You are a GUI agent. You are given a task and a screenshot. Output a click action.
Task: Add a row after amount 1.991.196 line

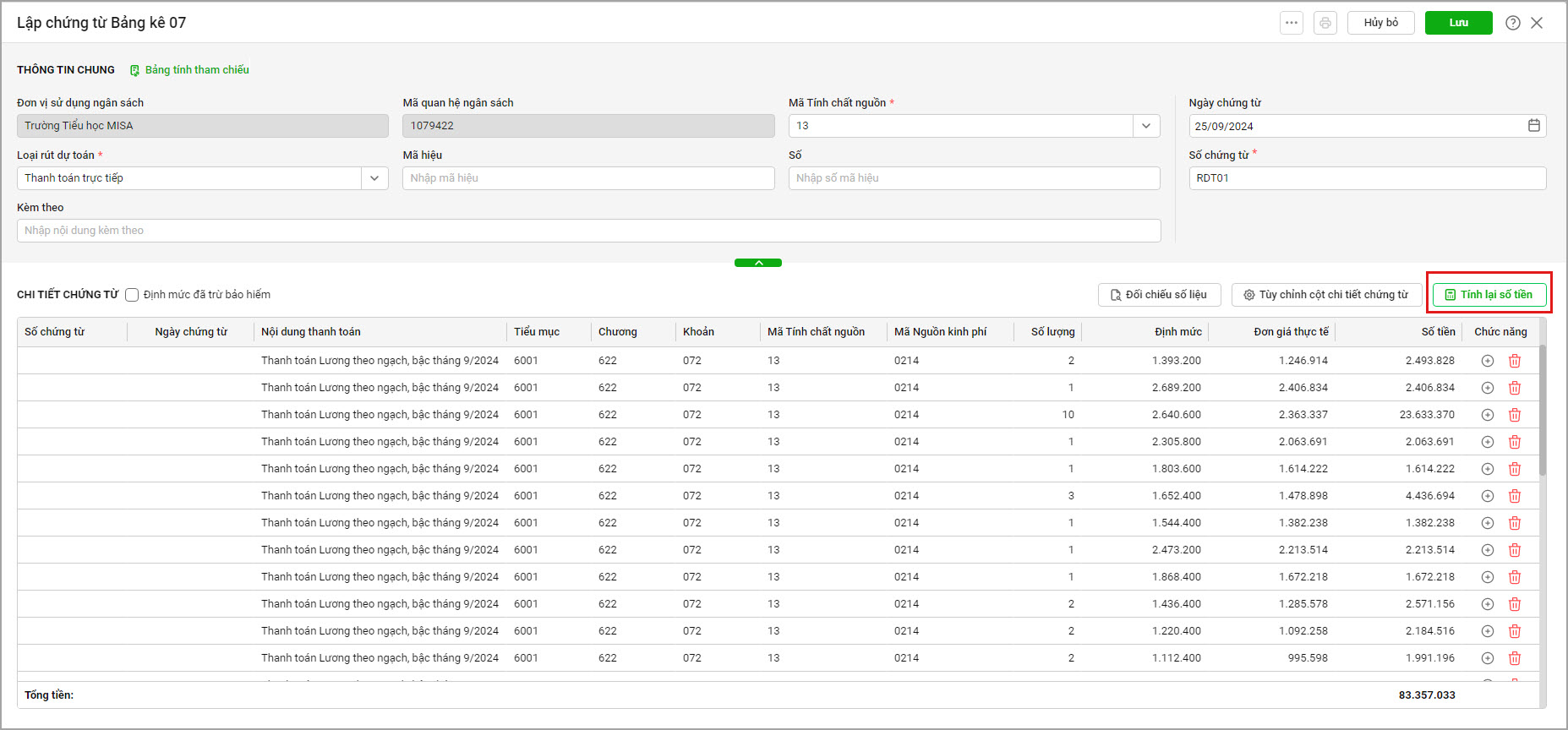pyautogui.click(x=1487, y=658)
